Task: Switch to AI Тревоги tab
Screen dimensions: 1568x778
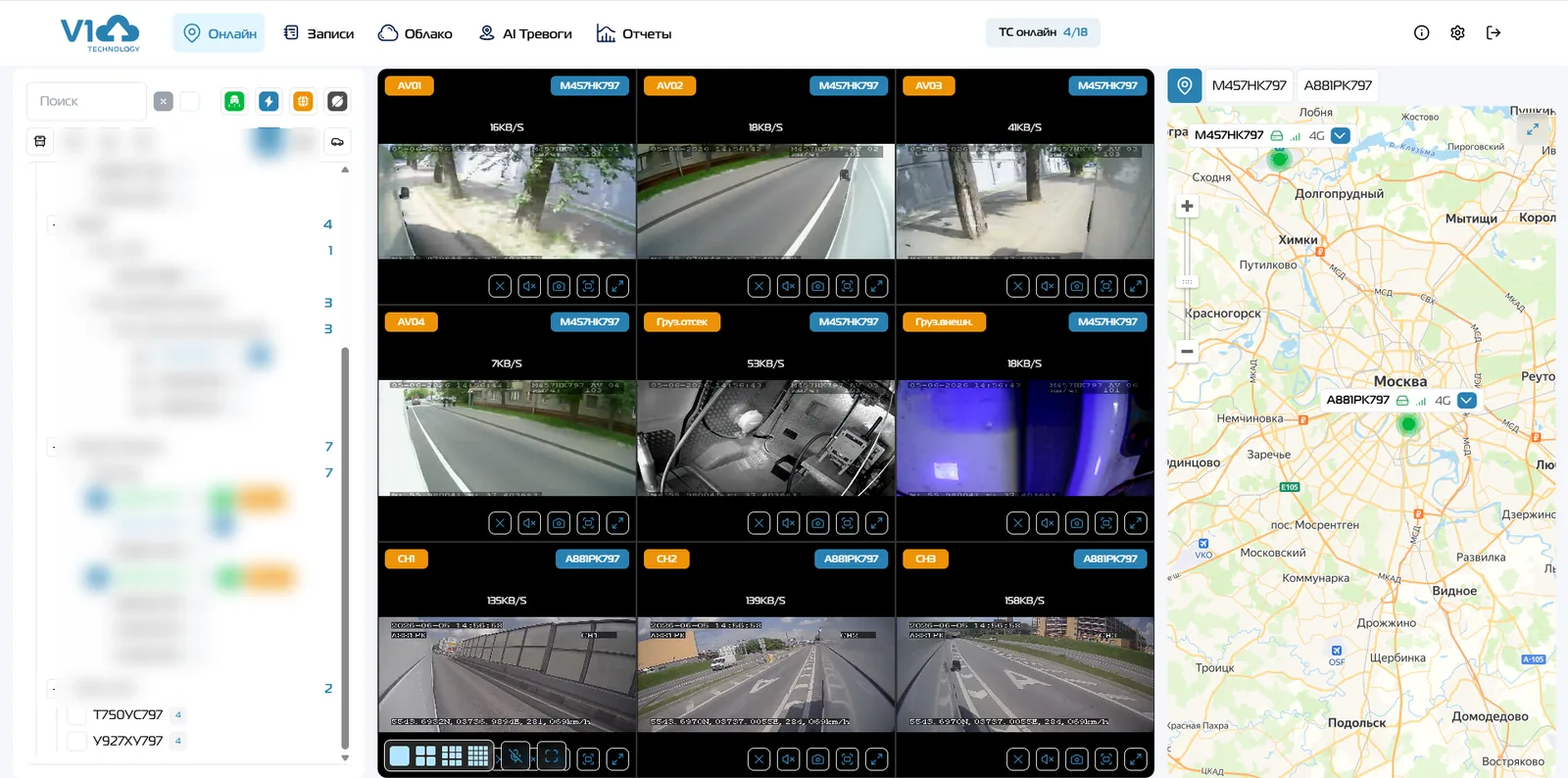Action: [x=525, y=33]
